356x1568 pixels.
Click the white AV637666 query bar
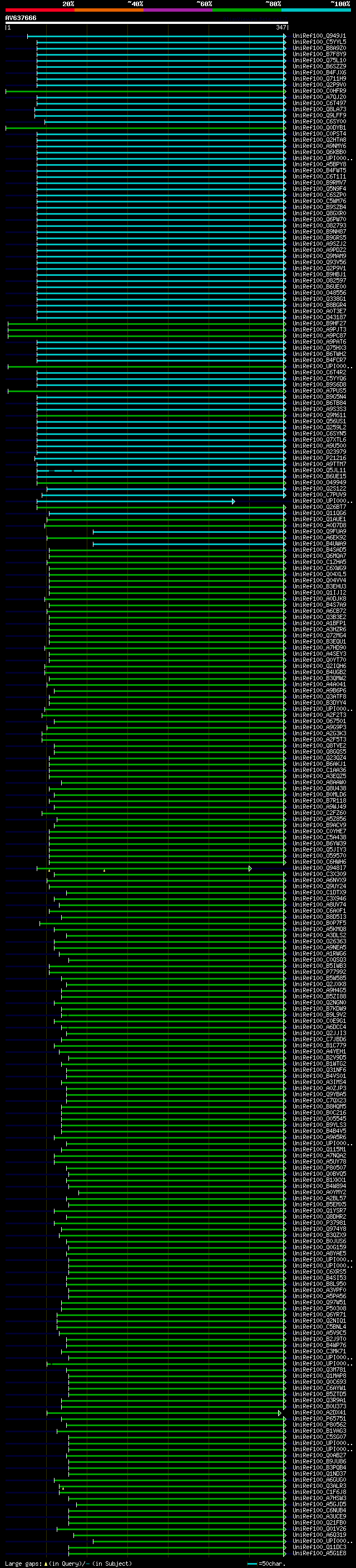pos(147,23)
